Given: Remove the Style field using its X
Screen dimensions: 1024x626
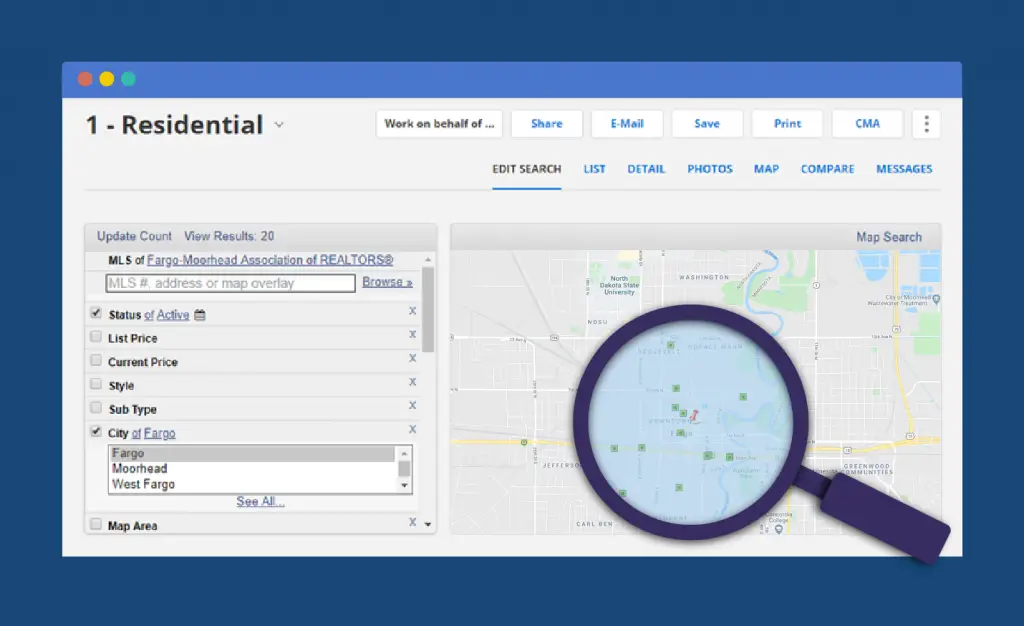Looking at the screenshot, I should [x=412, y=382].
